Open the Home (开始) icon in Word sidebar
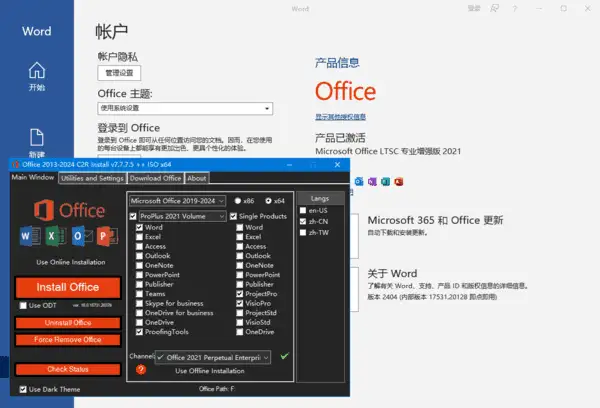The height and width of the screenshot is (408, 600). (x=37, y=70)
